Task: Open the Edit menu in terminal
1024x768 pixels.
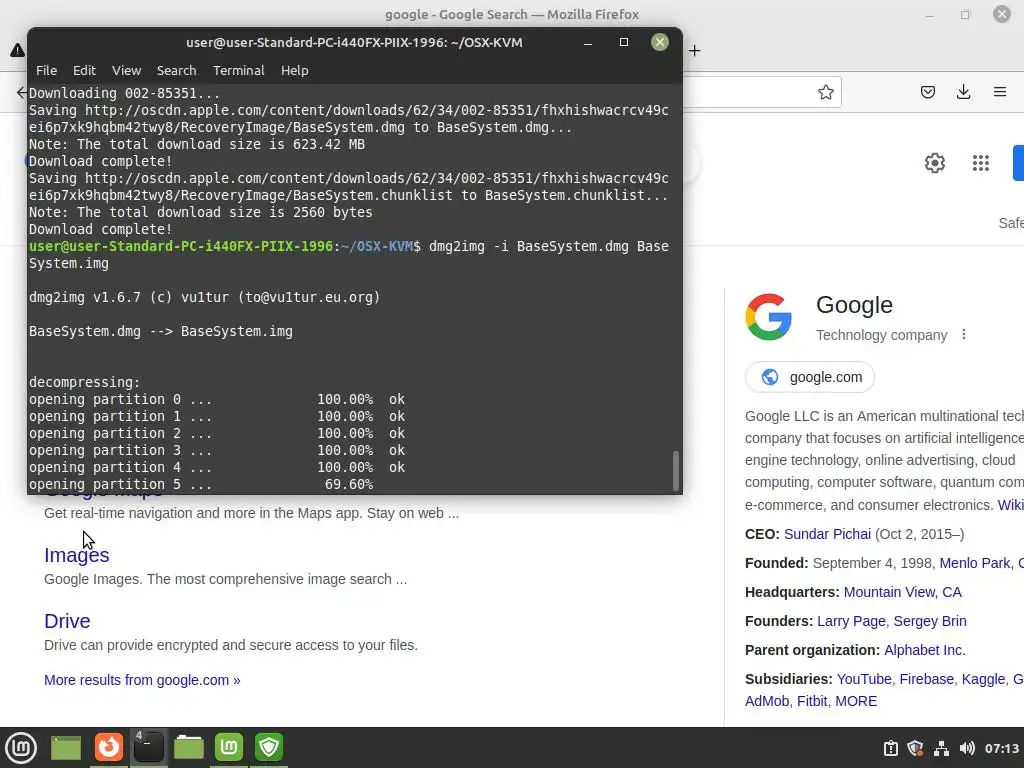Action: (84, 71)
